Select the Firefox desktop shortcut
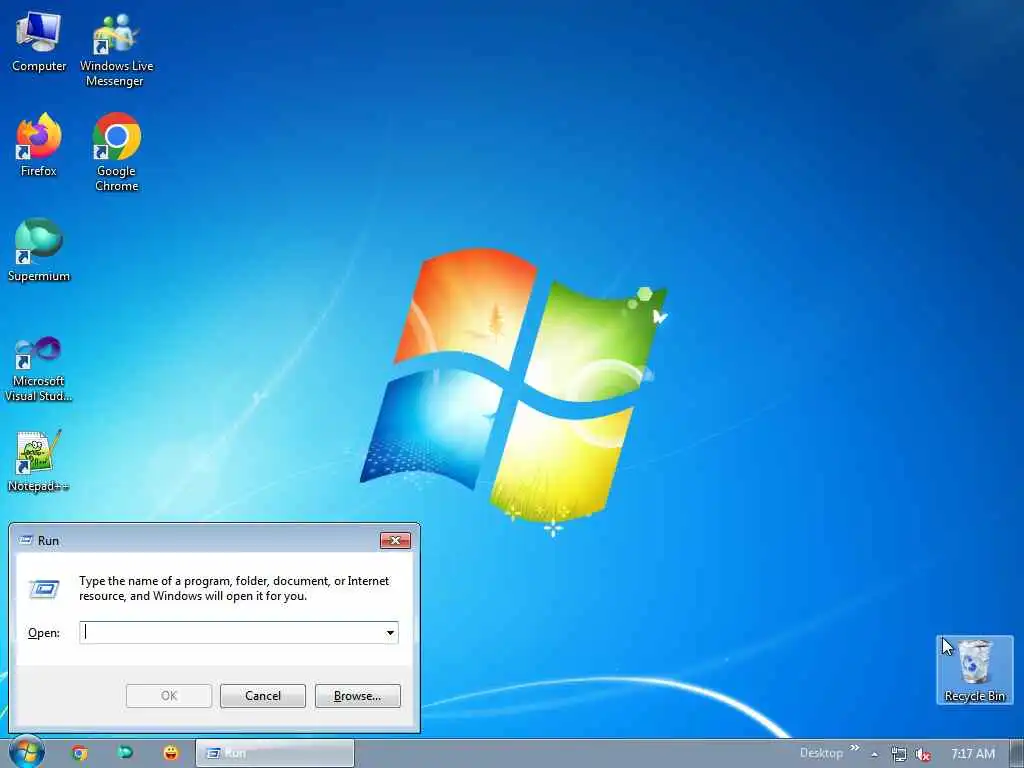This screenshot has height=768, width=1024. (39, 145)
